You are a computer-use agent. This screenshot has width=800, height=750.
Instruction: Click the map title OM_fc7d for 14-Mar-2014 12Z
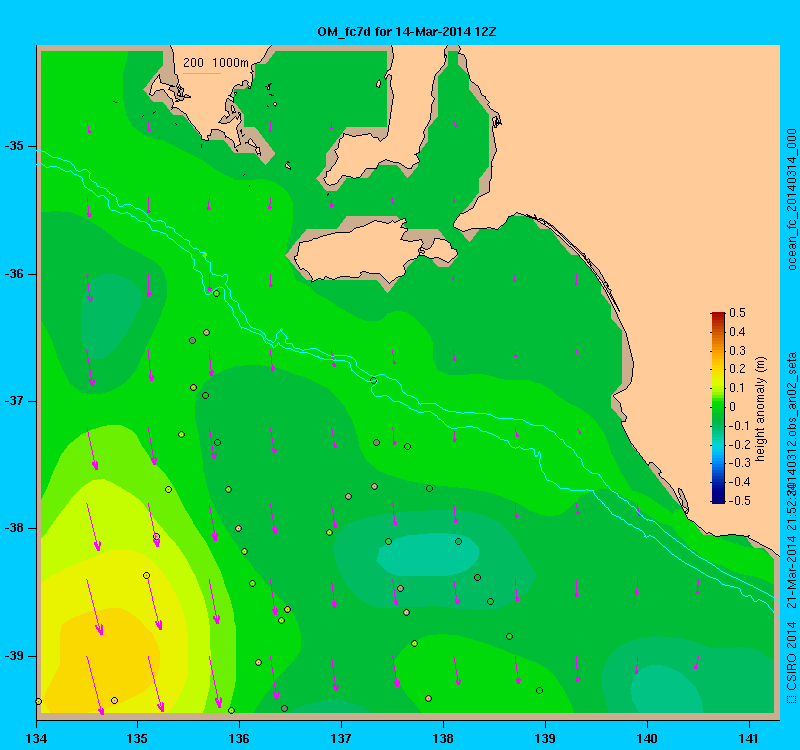pyautogui.click(x=407, y=32)
